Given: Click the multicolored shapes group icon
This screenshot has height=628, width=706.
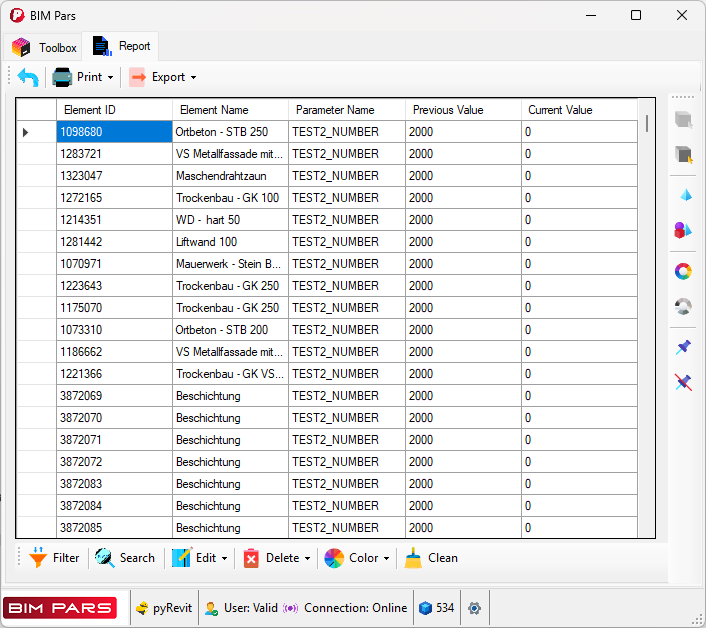Looking at the screenshot, I should (x=684, y=230).
